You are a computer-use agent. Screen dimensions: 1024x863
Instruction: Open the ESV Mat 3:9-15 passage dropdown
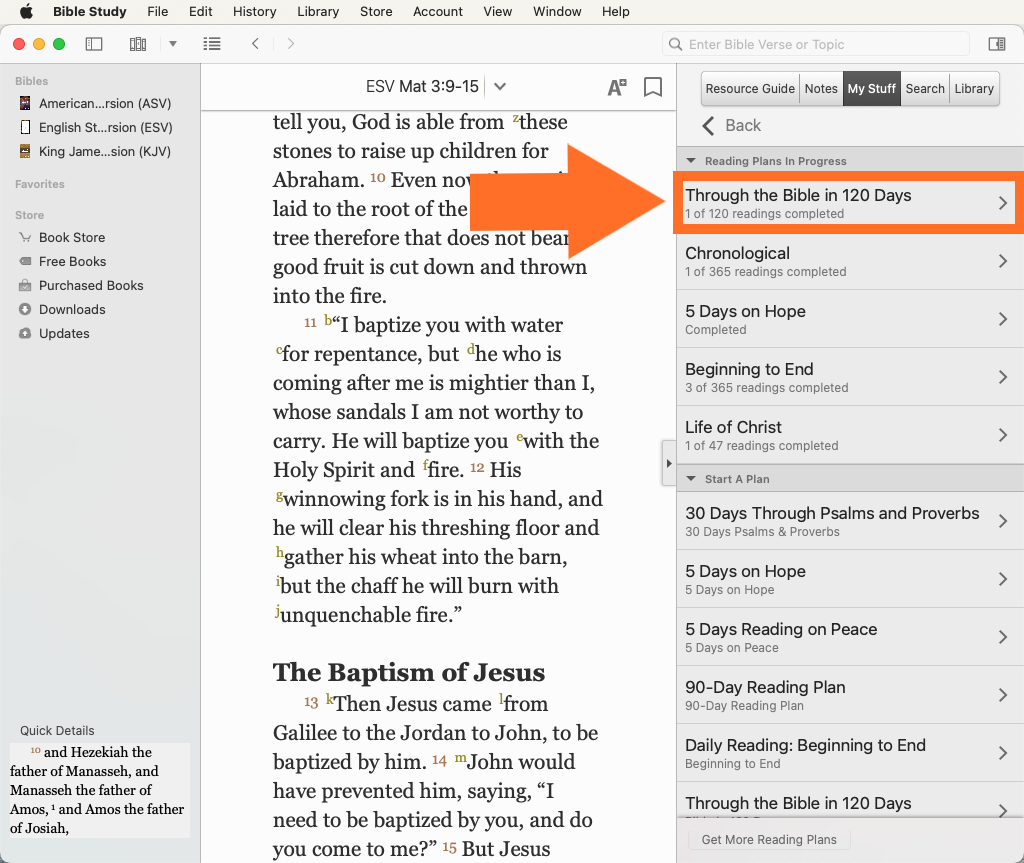(500, 87)
